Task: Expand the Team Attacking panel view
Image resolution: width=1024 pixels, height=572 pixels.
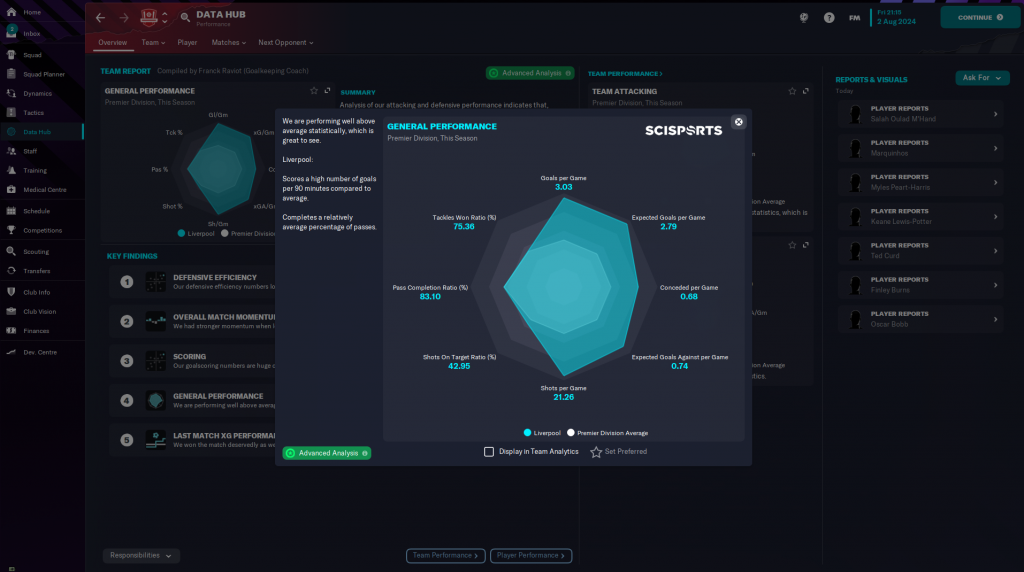Action: coord(806,91)
